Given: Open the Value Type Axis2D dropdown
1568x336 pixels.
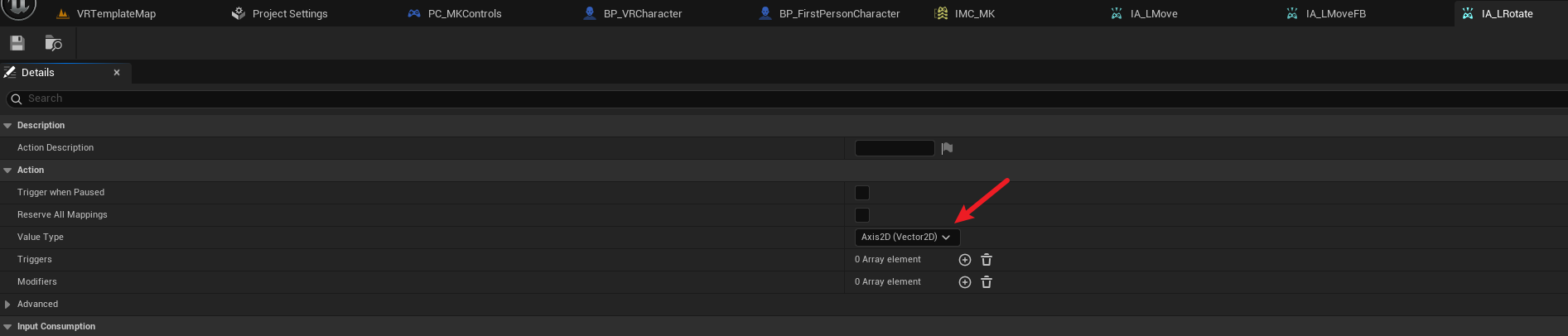Looking at the screenshot, I should click(907, 238).
